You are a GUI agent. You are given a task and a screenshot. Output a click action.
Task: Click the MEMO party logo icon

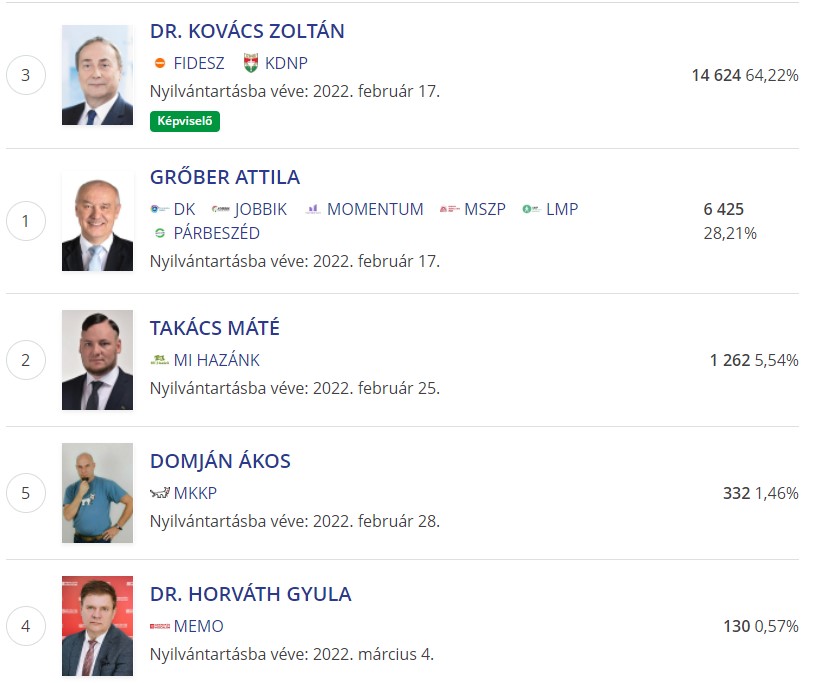[x=160, y=626]
